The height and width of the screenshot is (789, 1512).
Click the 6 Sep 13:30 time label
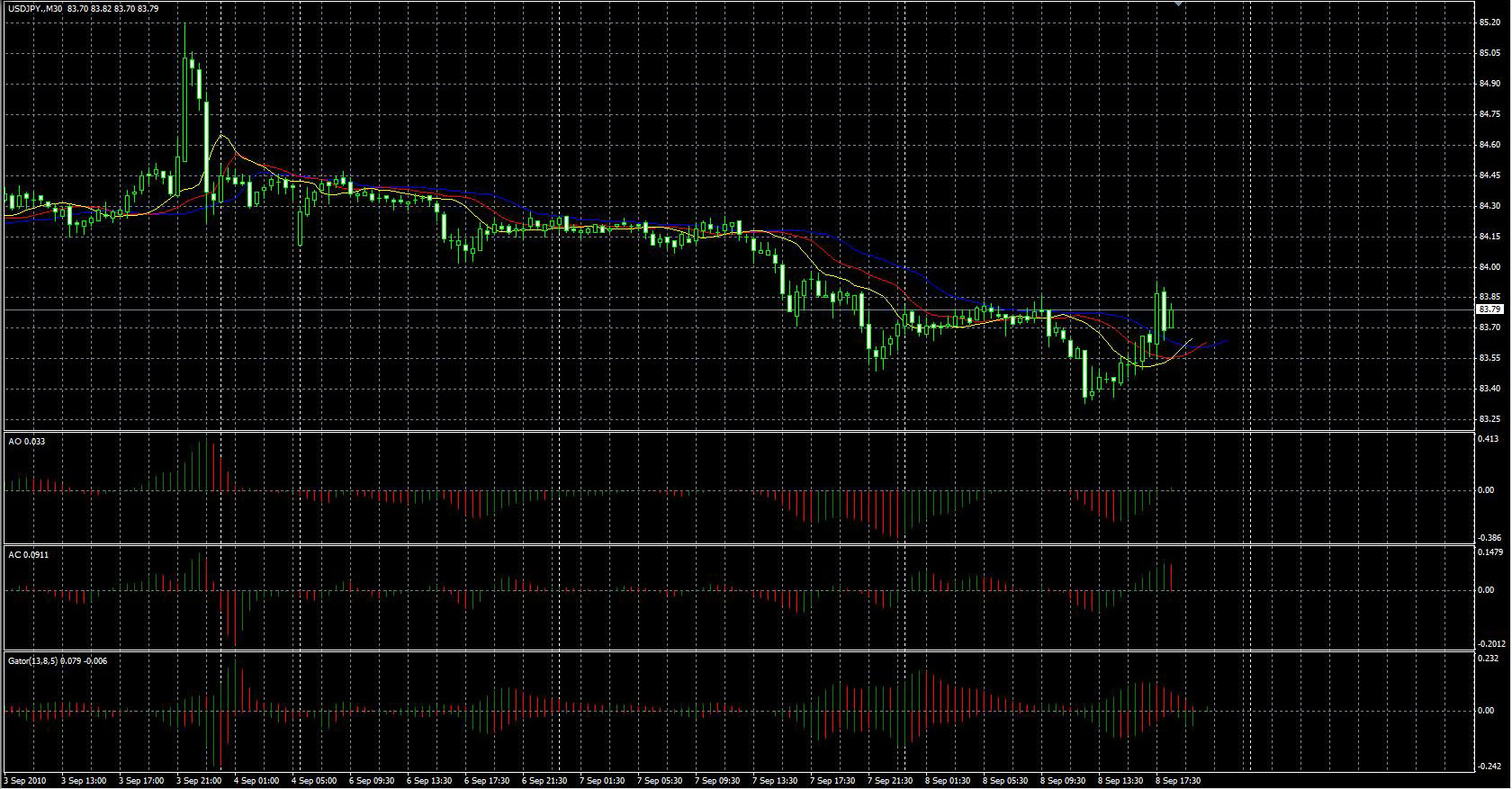tap(428, 781)
